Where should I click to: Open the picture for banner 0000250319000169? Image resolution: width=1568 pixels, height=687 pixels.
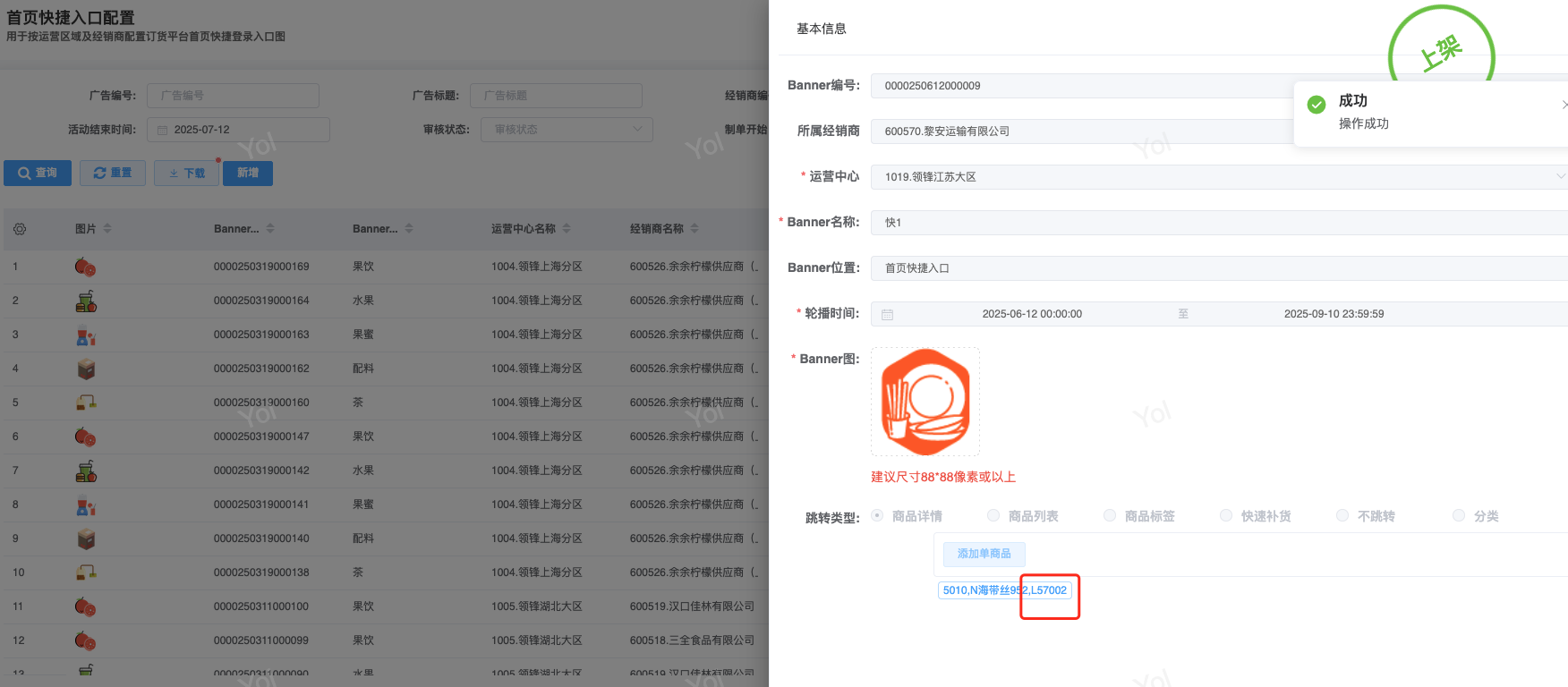[x=85, y=267]
